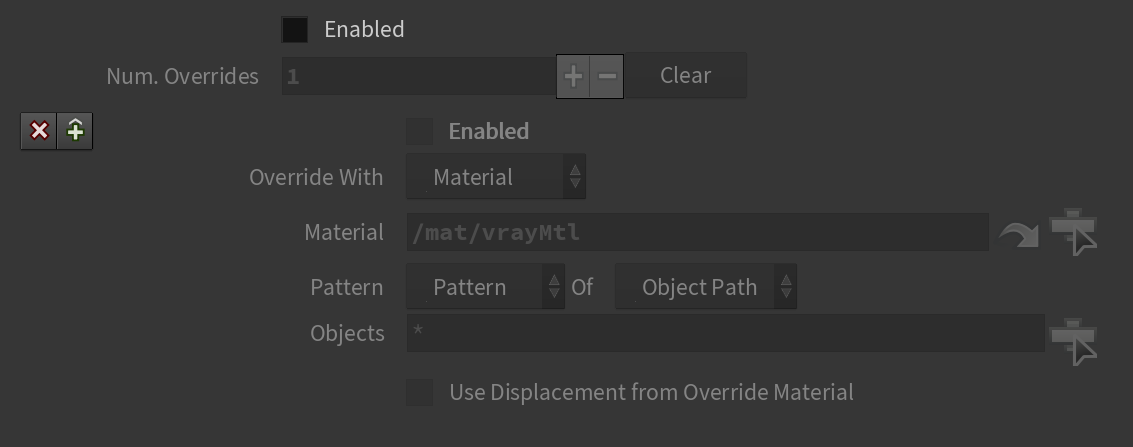
Task: Remove override with red X icon
Action: pos(39,131)
